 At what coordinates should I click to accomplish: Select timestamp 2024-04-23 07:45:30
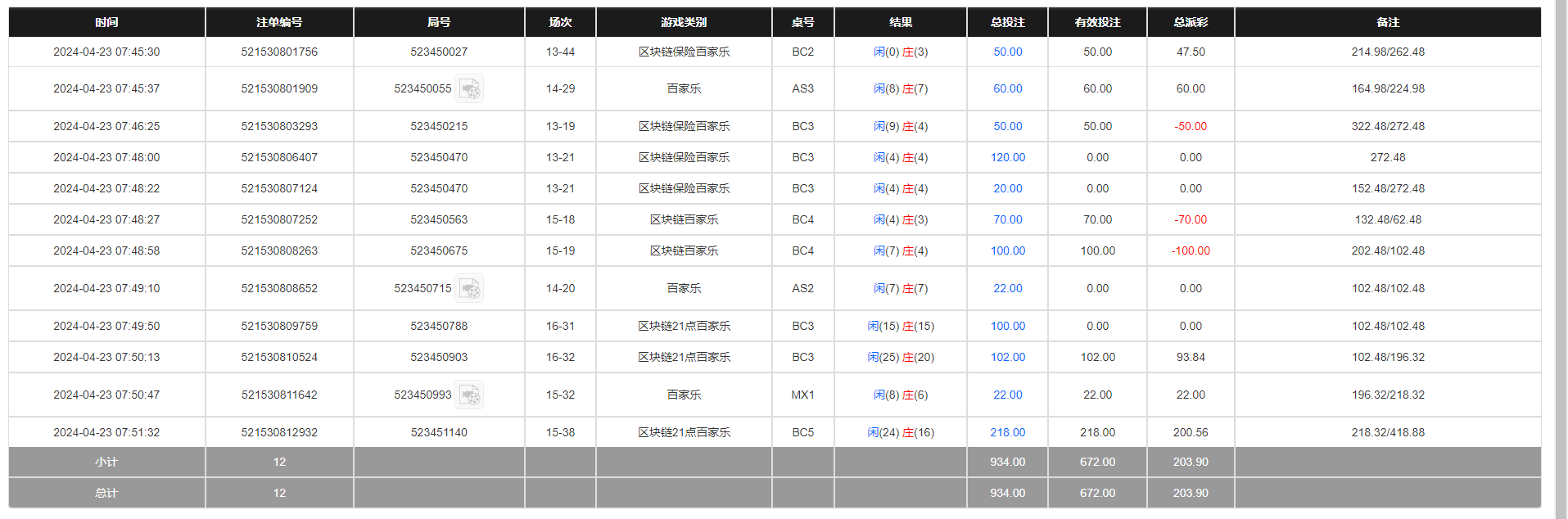click(x=106, y=52)
